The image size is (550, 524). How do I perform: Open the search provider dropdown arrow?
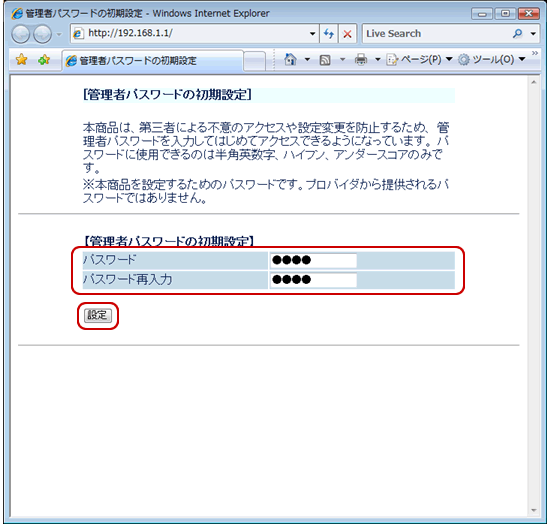tap(533, 34)
